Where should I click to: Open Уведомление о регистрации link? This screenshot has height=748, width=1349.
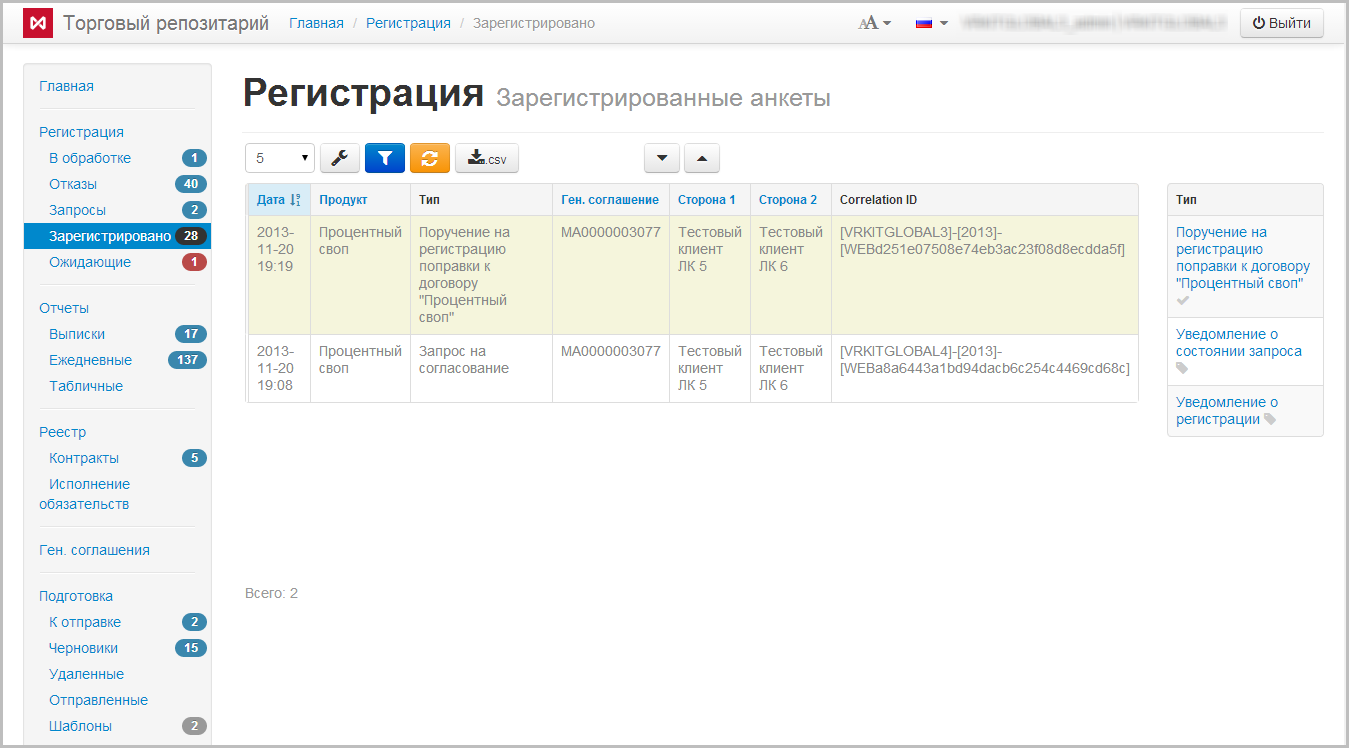(1226, 411)
